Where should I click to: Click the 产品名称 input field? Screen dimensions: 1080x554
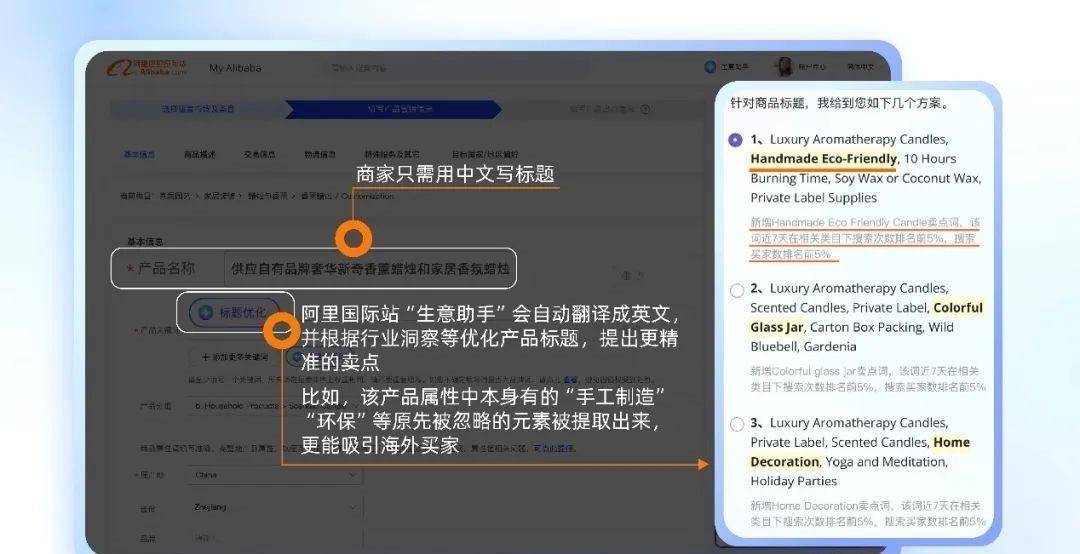tap(369, 269)
